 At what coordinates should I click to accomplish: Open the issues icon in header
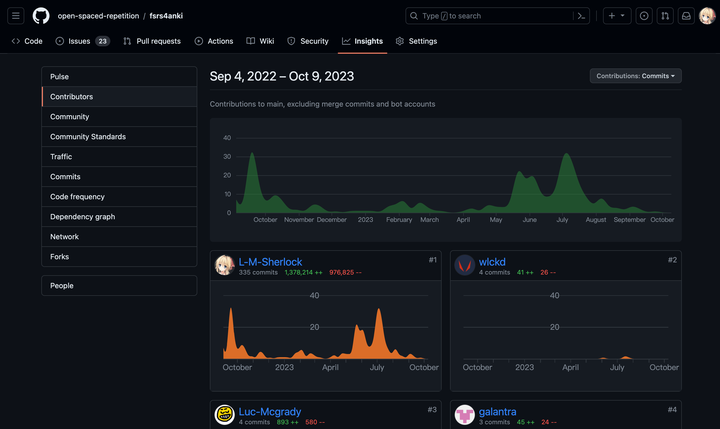coord(644,16)
